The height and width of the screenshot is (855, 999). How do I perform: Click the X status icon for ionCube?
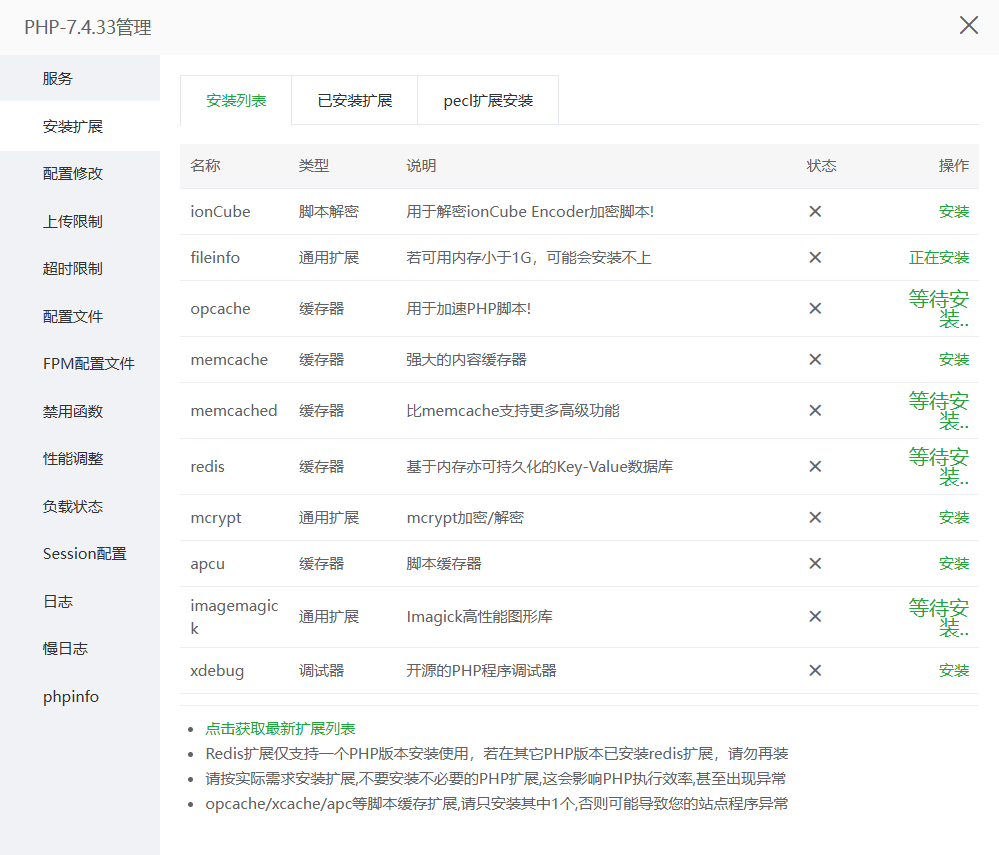(815, 212)
